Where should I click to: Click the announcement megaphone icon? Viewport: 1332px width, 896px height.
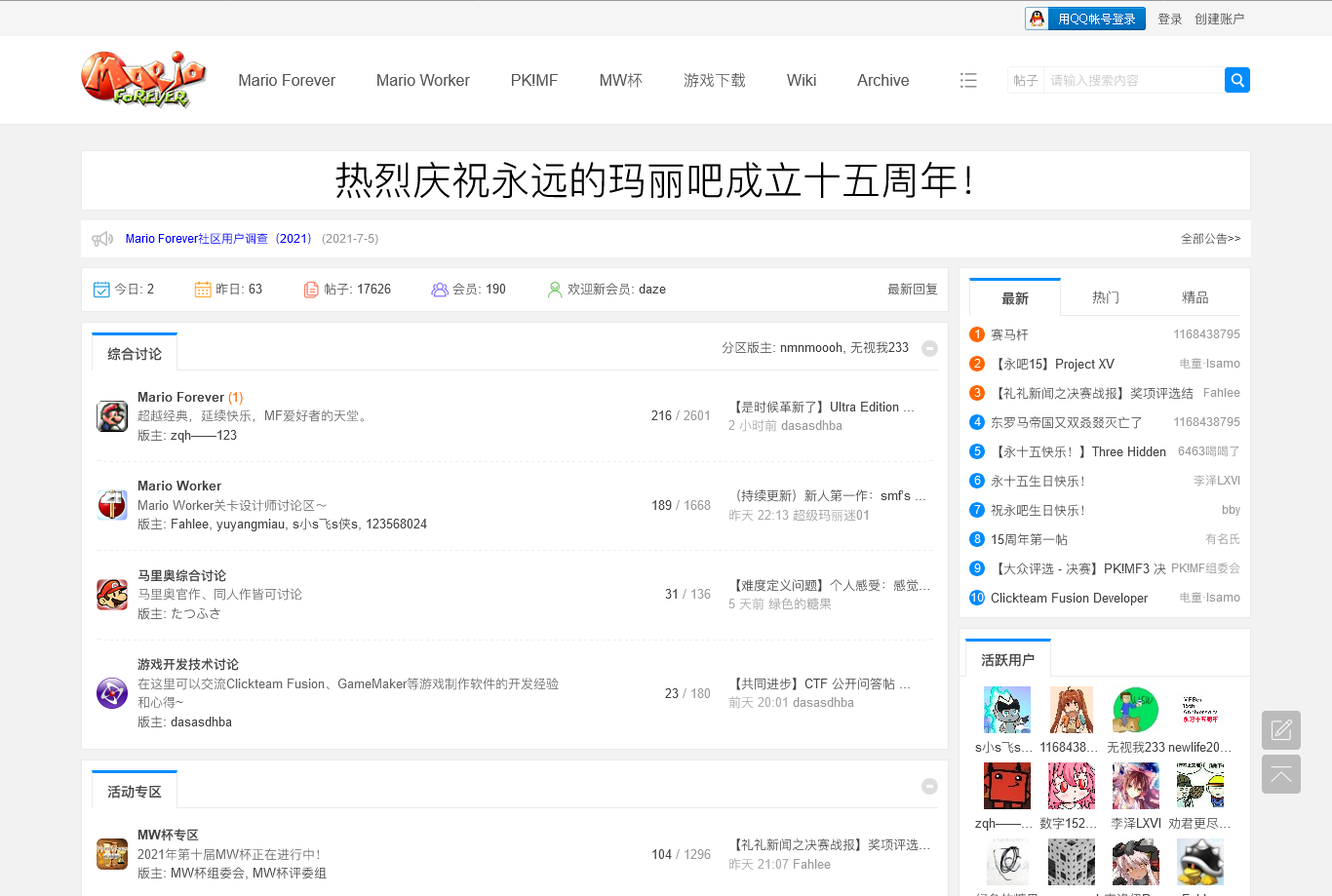point(102,239)
